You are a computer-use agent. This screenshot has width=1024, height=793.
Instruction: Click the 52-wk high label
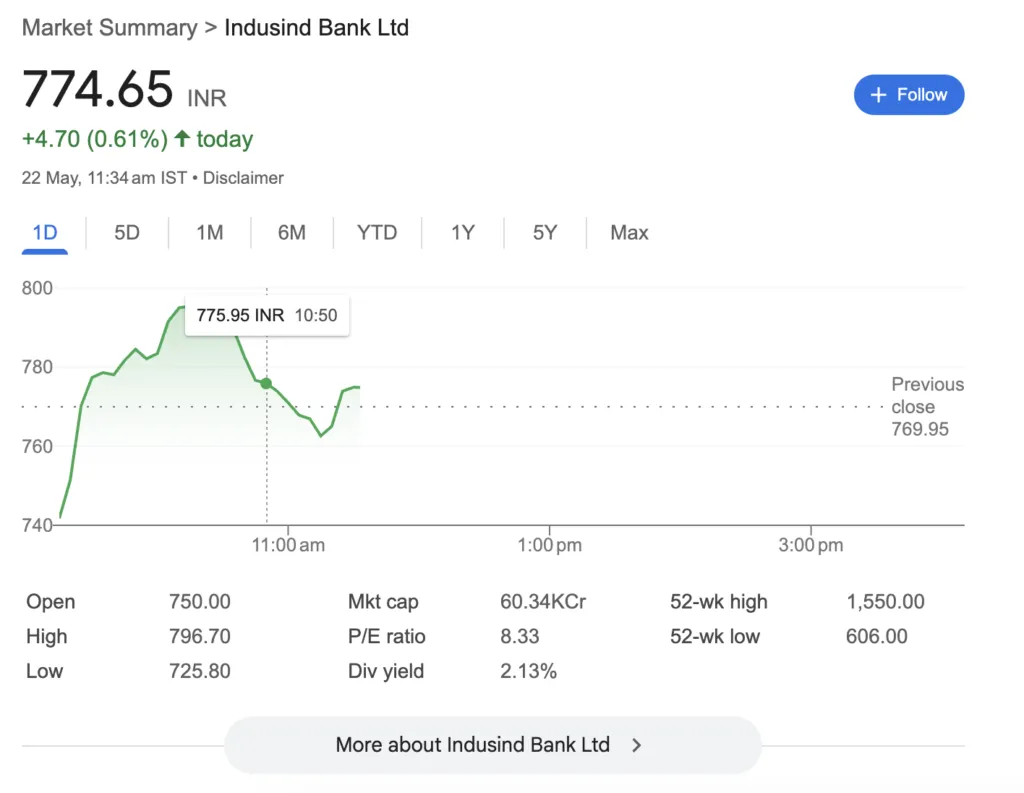click(718, 602)
